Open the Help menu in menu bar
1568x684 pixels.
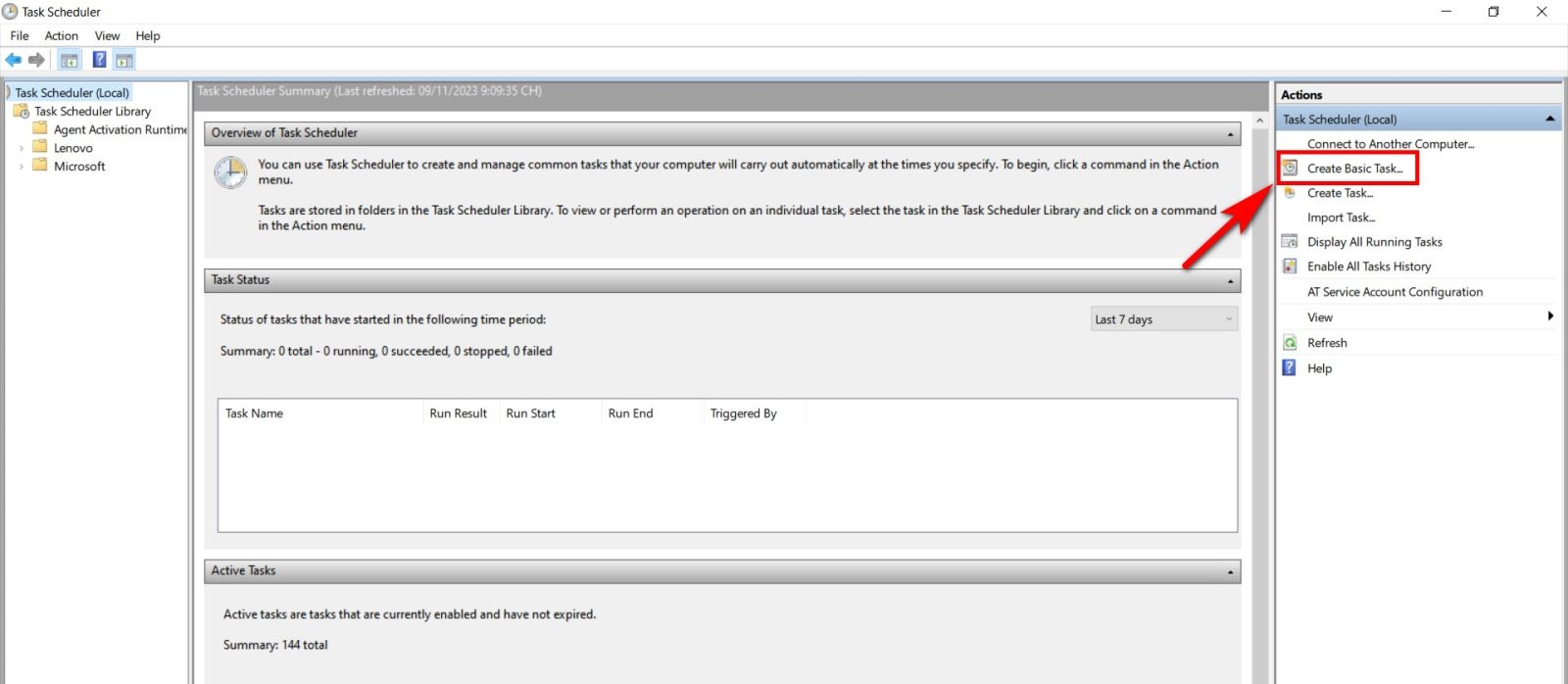coord(148,35)
